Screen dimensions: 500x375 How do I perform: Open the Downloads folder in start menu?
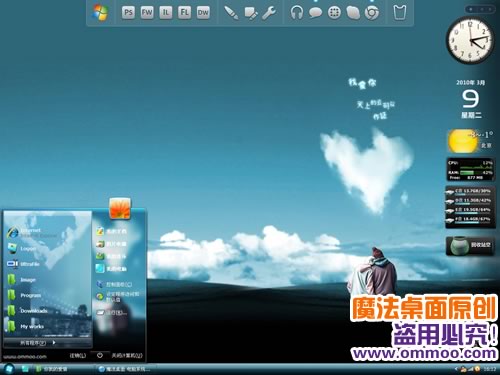click(x=28, y=311)
